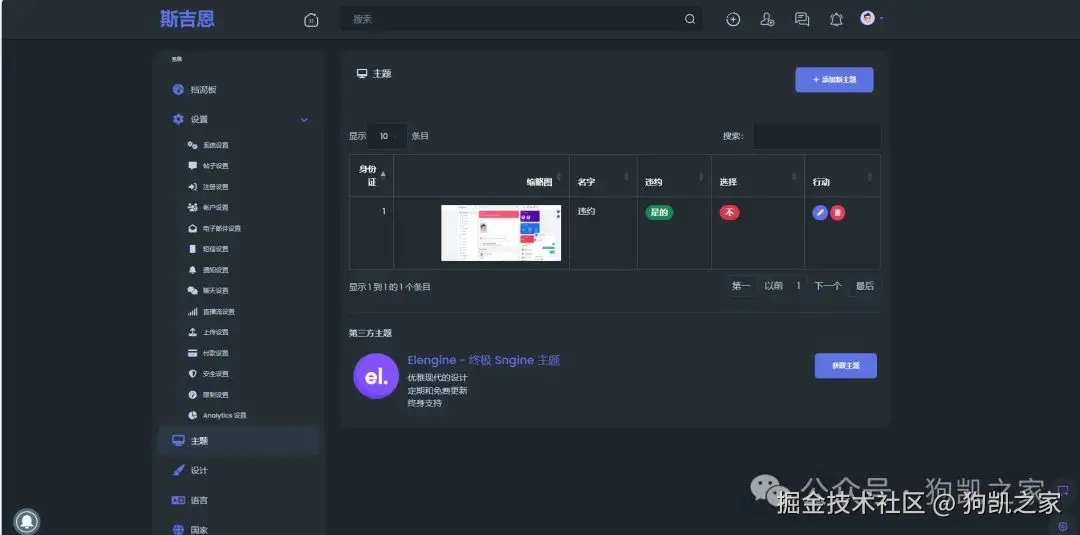Sort table by 行动 column

coord(842,176)
